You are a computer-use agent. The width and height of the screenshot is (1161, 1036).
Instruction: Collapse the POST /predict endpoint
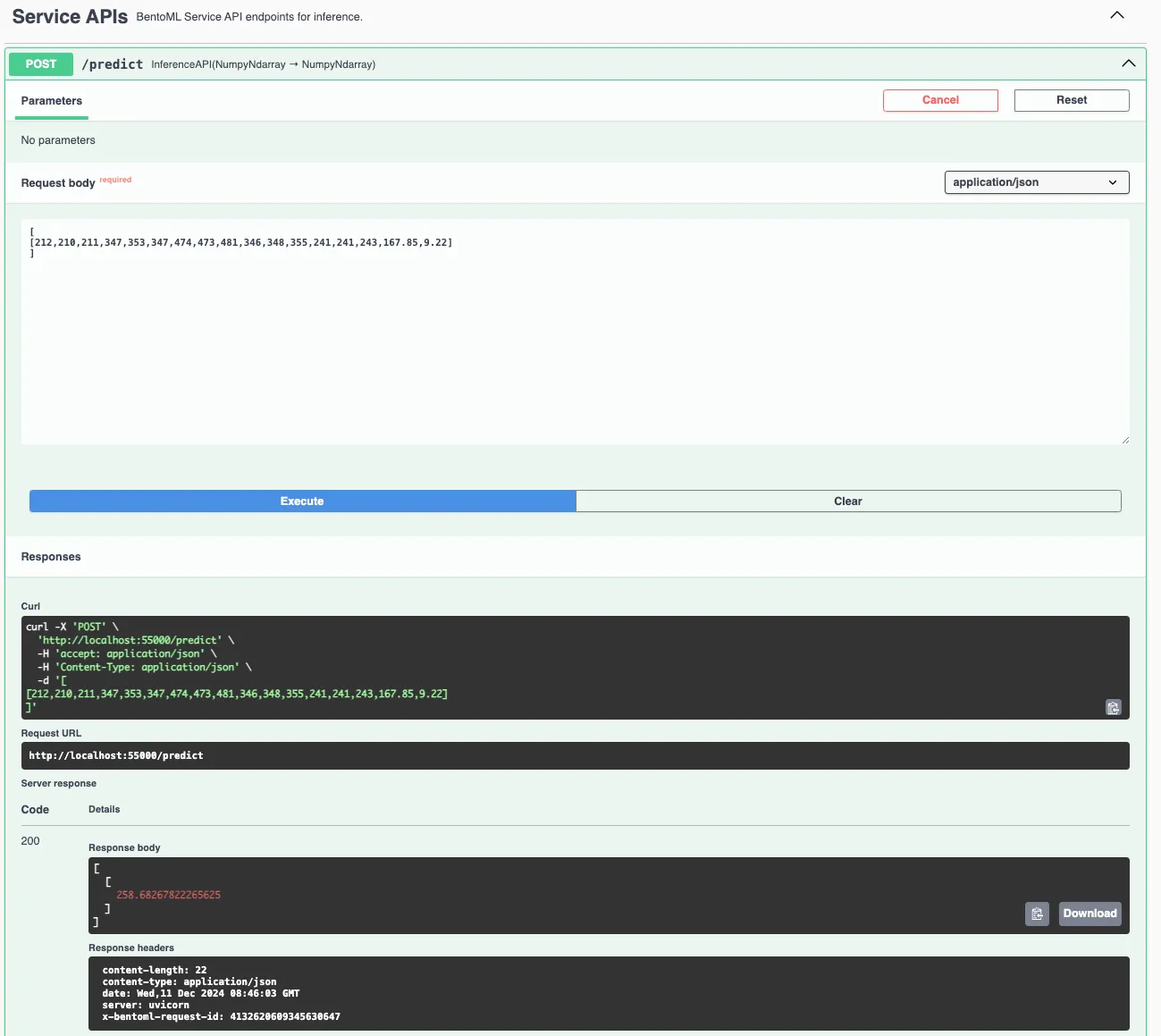point(1129,63)
